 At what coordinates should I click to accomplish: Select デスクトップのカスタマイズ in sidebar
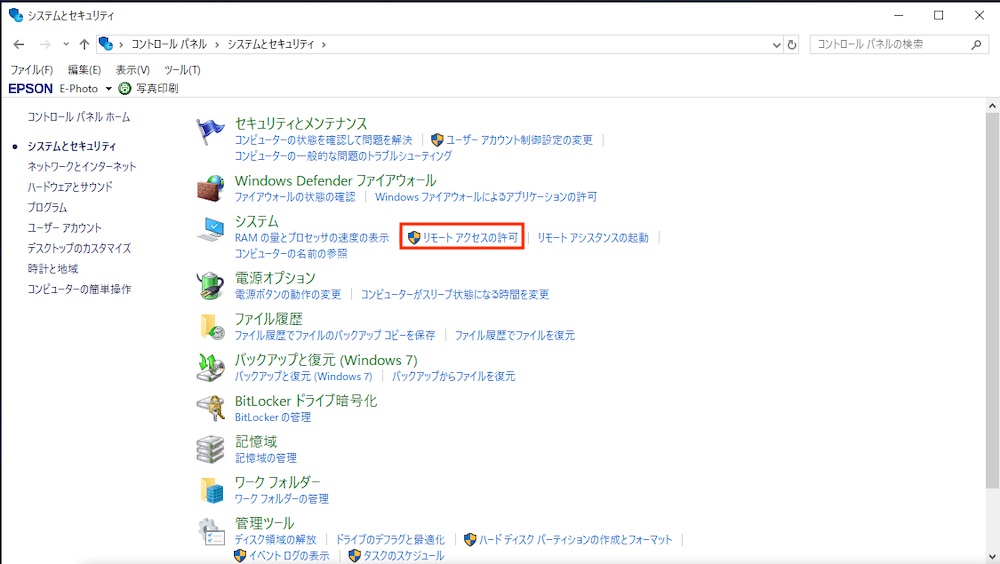tap(79, 248)
